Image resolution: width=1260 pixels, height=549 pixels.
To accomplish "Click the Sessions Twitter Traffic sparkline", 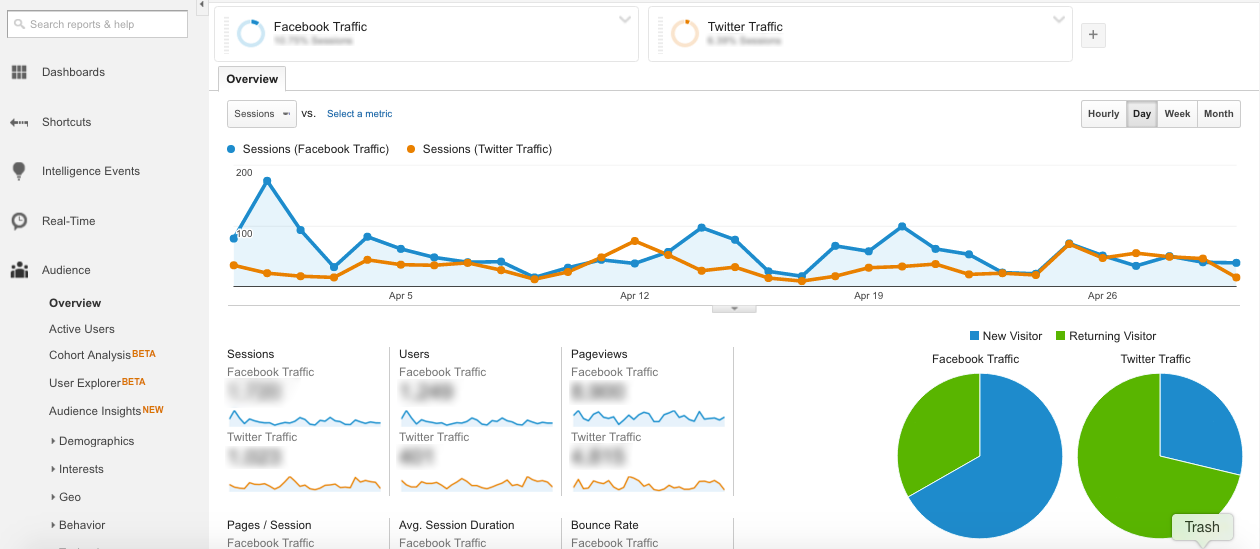I will [304, 483].
